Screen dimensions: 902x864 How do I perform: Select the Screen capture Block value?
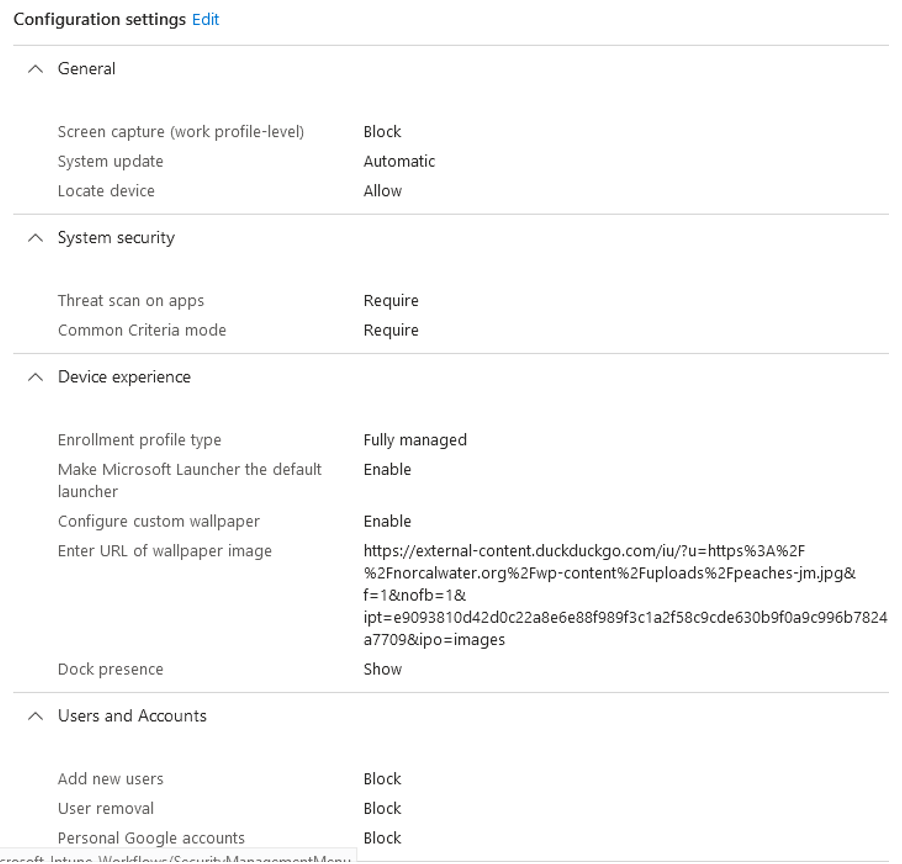tap(382, 132)
